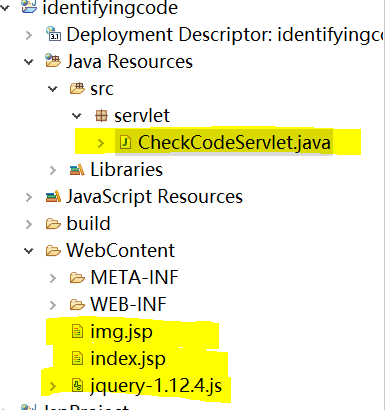Select the WEB-INF label
385x410 pixels.
[x=129, y=304]
